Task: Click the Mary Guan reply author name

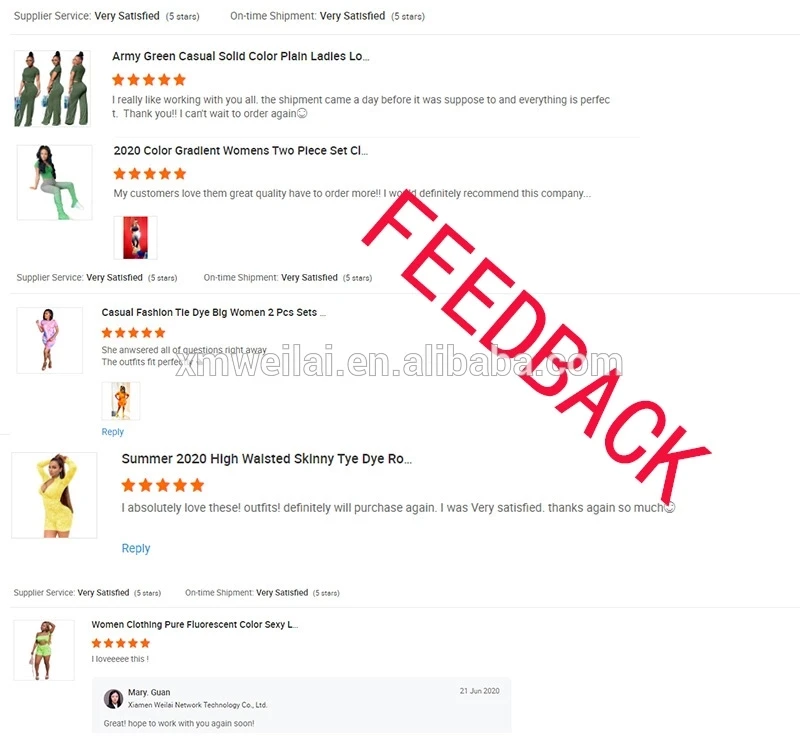Action: 149,692
